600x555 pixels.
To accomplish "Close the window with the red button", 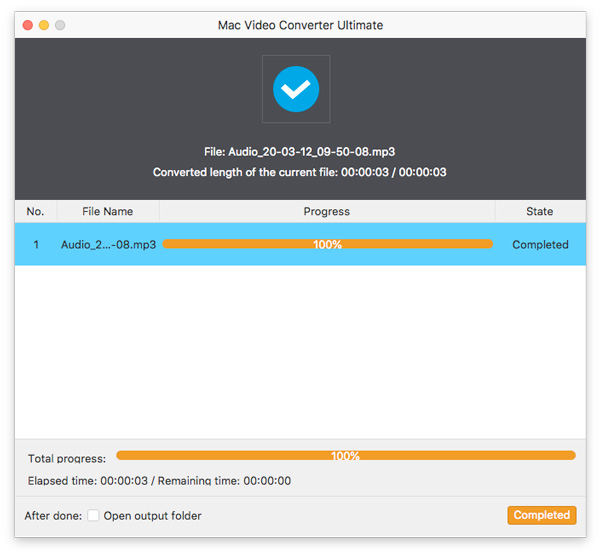I will 28,25.
